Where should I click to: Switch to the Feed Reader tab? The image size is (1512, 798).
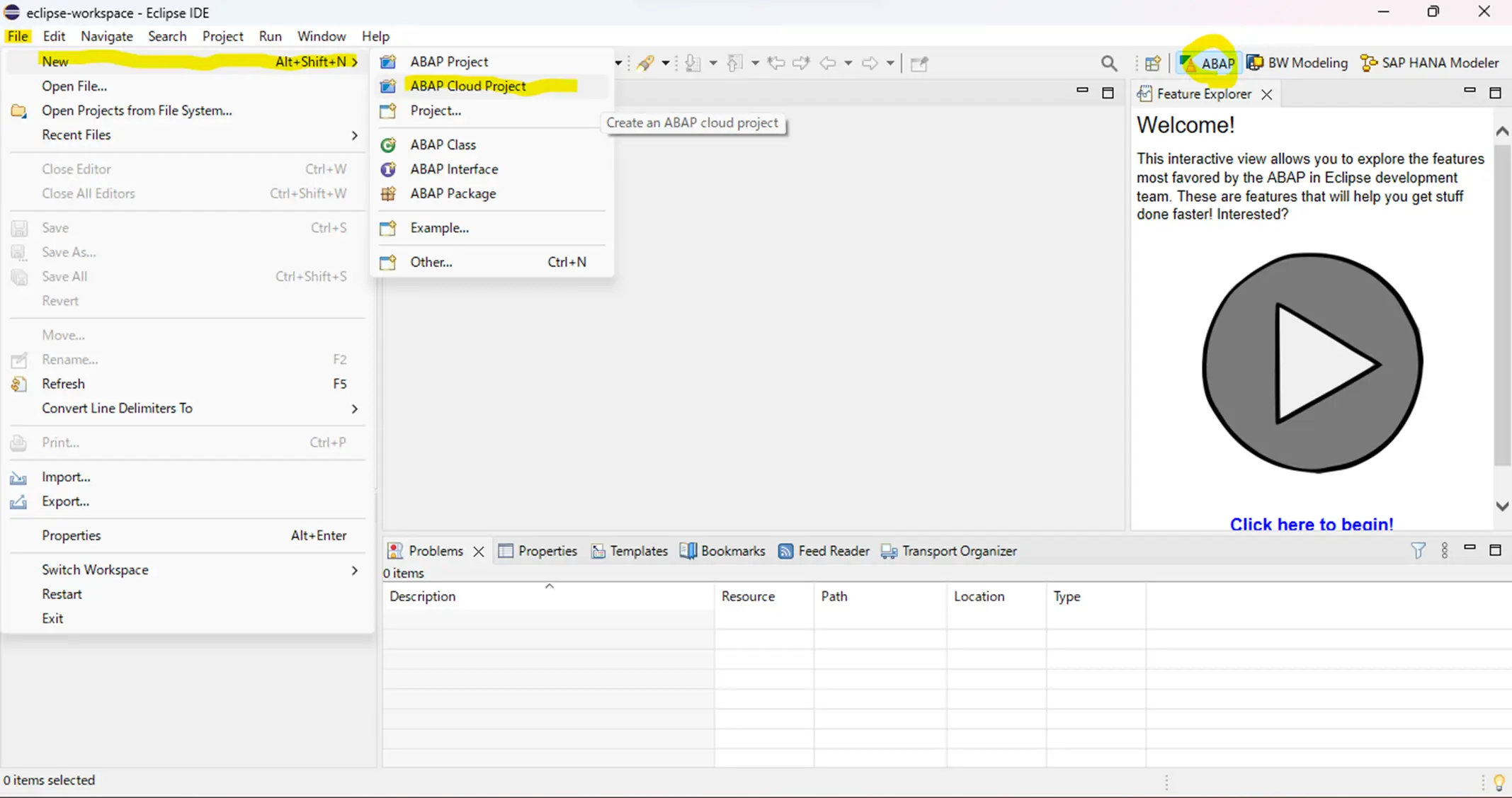pos(824,551)
